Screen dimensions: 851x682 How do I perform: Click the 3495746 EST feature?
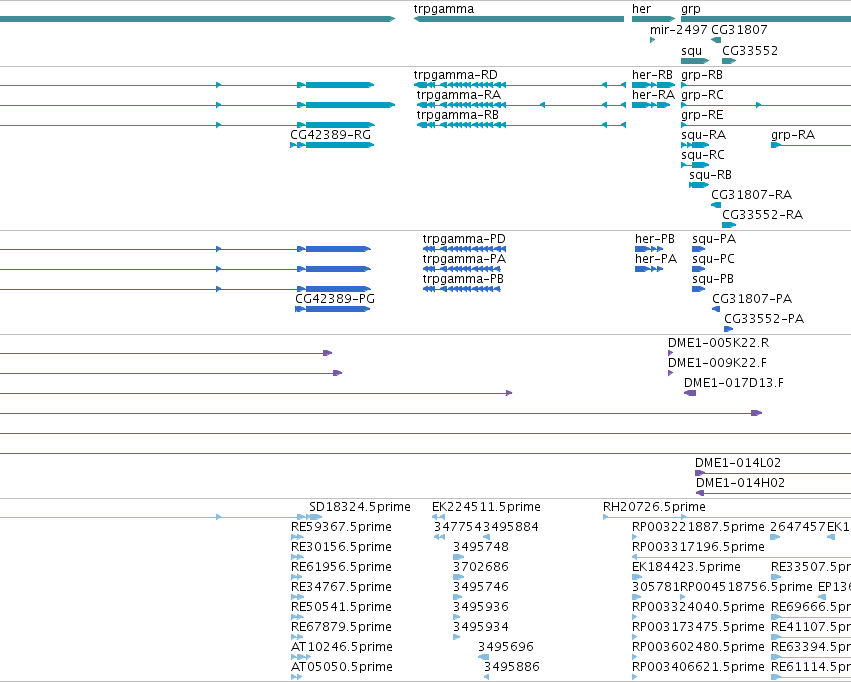point(458,598)
